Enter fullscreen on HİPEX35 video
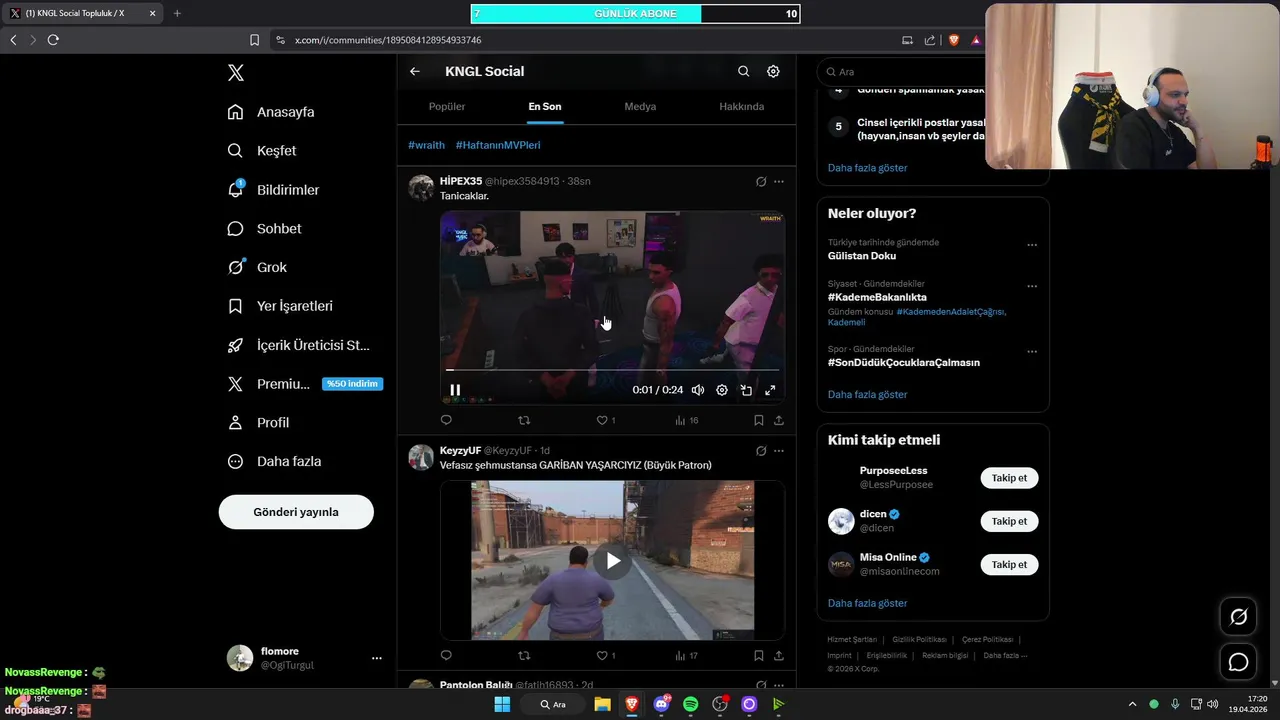Image resolution: width=1280 pixels, height=720 pixels. (770, 390)
